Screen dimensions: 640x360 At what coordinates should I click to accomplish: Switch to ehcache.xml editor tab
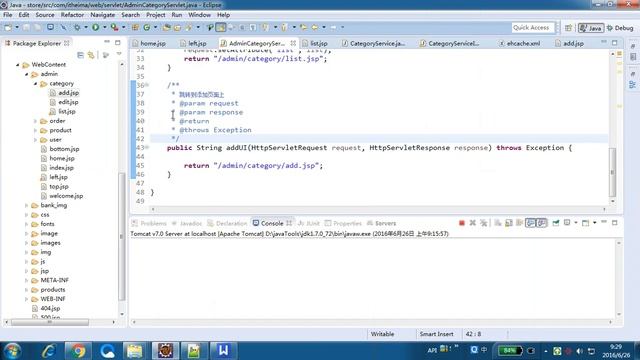[519, 43]
